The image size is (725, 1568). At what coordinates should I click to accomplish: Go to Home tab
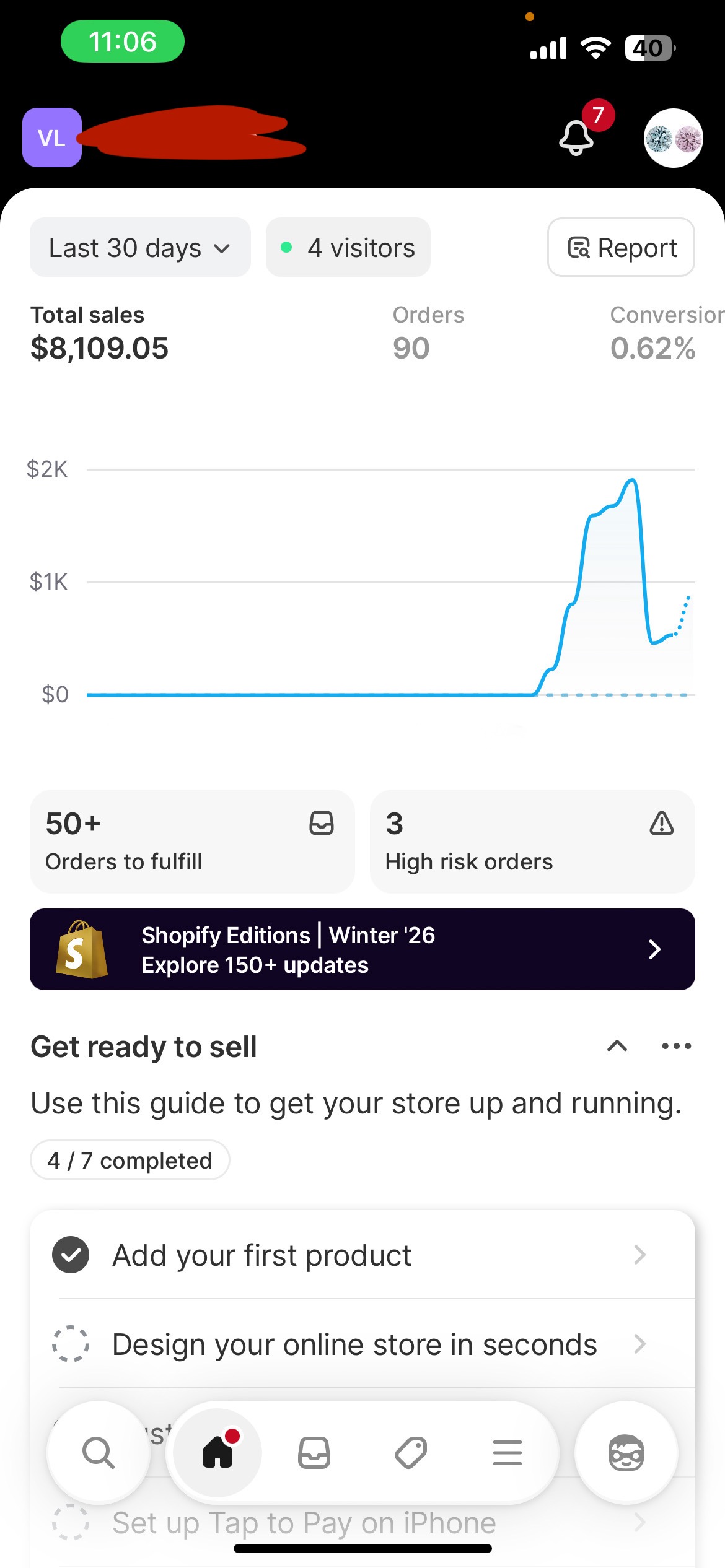tap(217, 1452)
